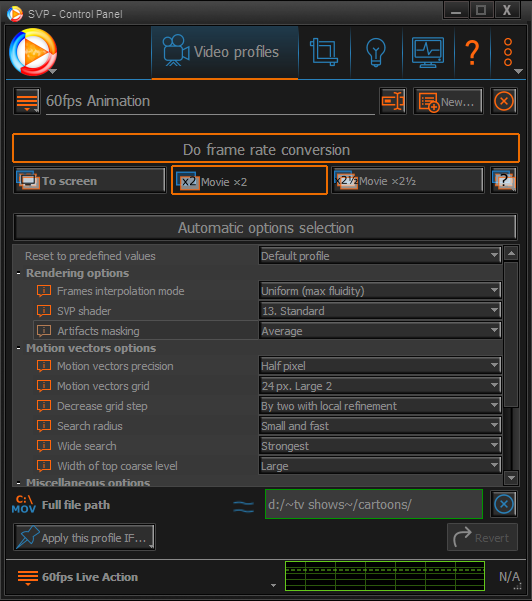Open the custom frame rate question icon
This screenshot has width=532, height=601.
coord(504,180)
